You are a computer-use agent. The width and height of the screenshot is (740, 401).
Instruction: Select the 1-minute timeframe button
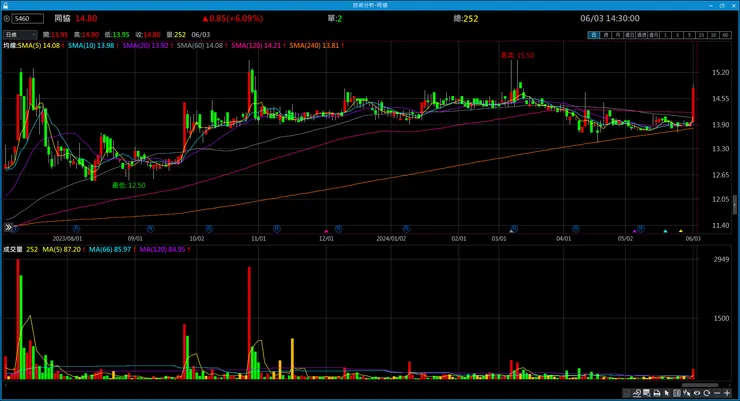665,35
